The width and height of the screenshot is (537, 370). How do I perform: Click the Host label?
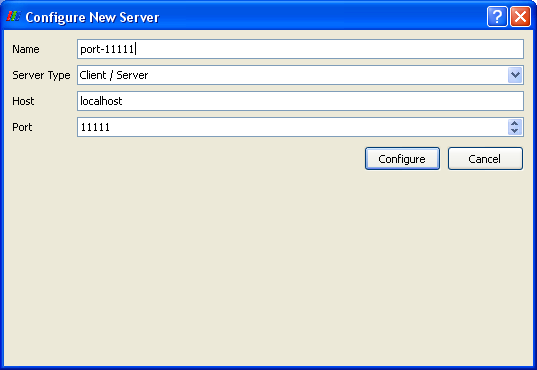[x=23, y=101]
